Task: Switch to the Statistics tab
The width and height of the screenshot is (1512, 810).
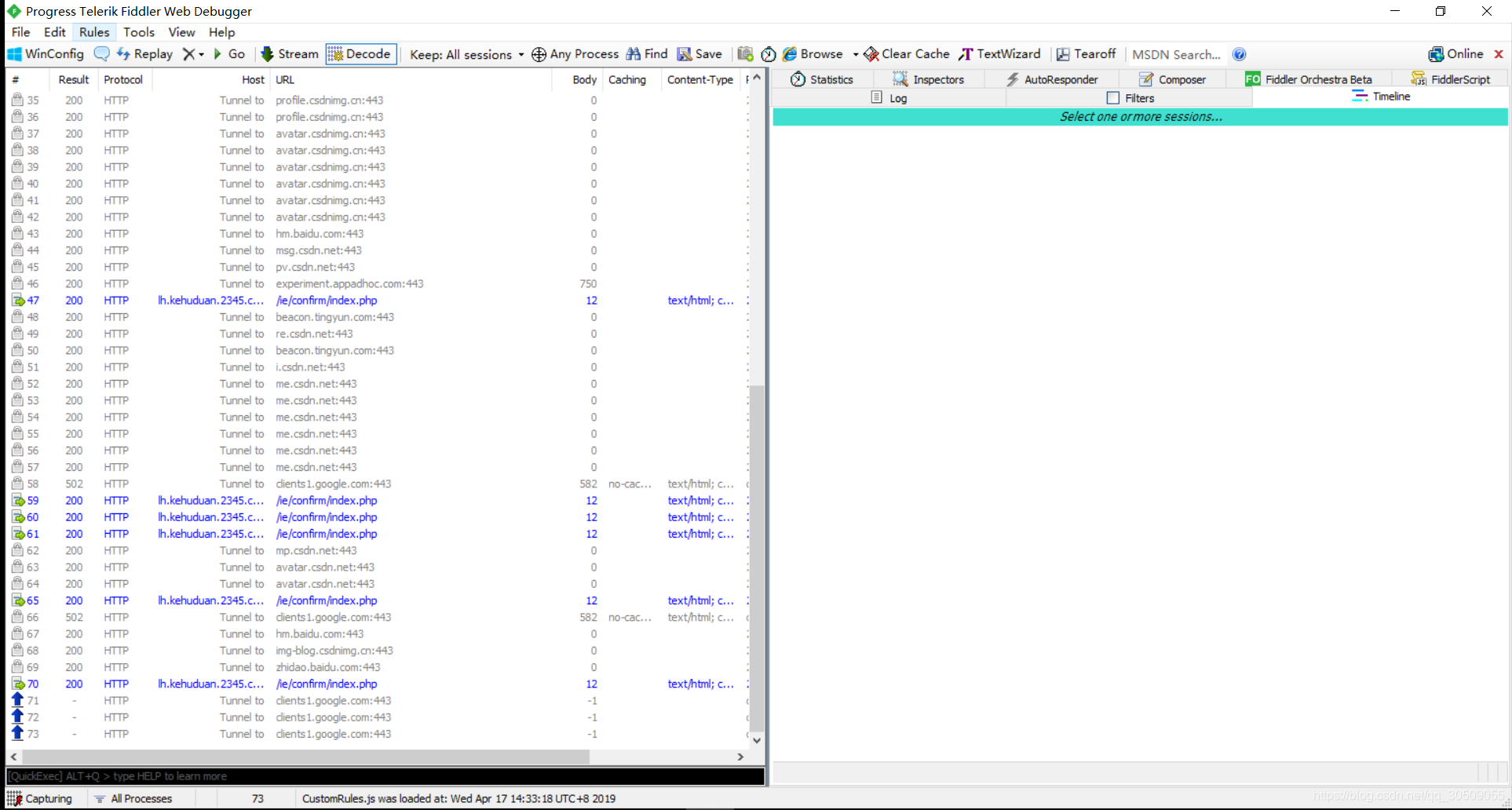Action: point(822,79)
